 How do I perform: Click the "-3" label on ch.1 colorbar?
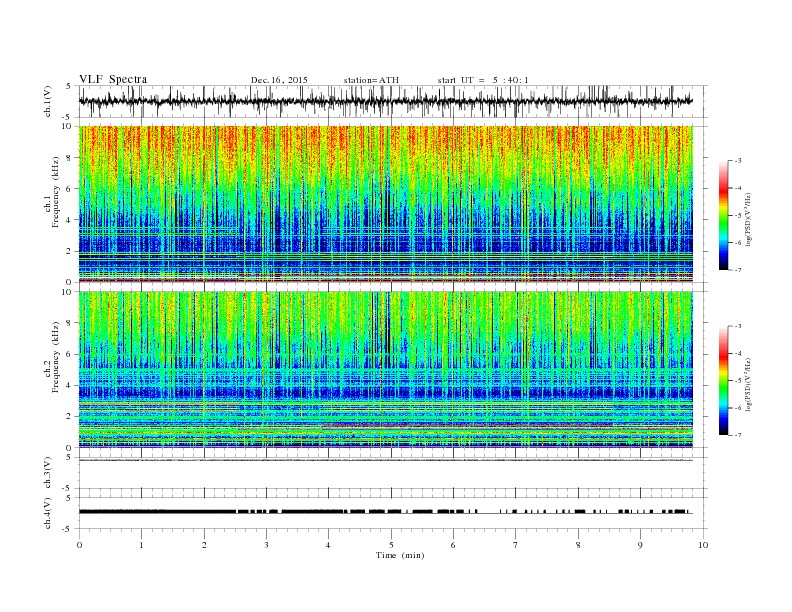[x=738, y=161]
